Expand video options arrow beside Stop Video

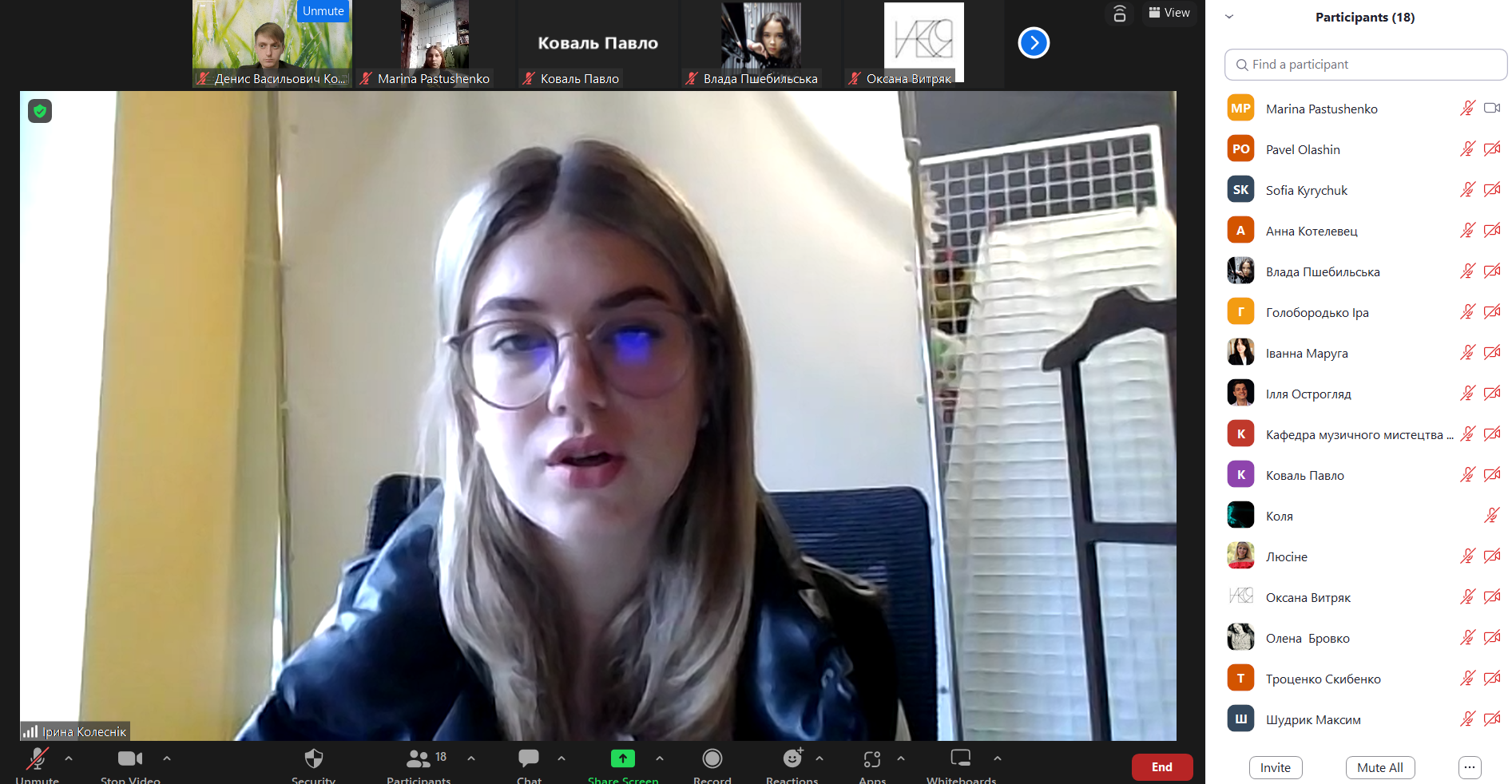pyautogui.click(x=167, y=758)
